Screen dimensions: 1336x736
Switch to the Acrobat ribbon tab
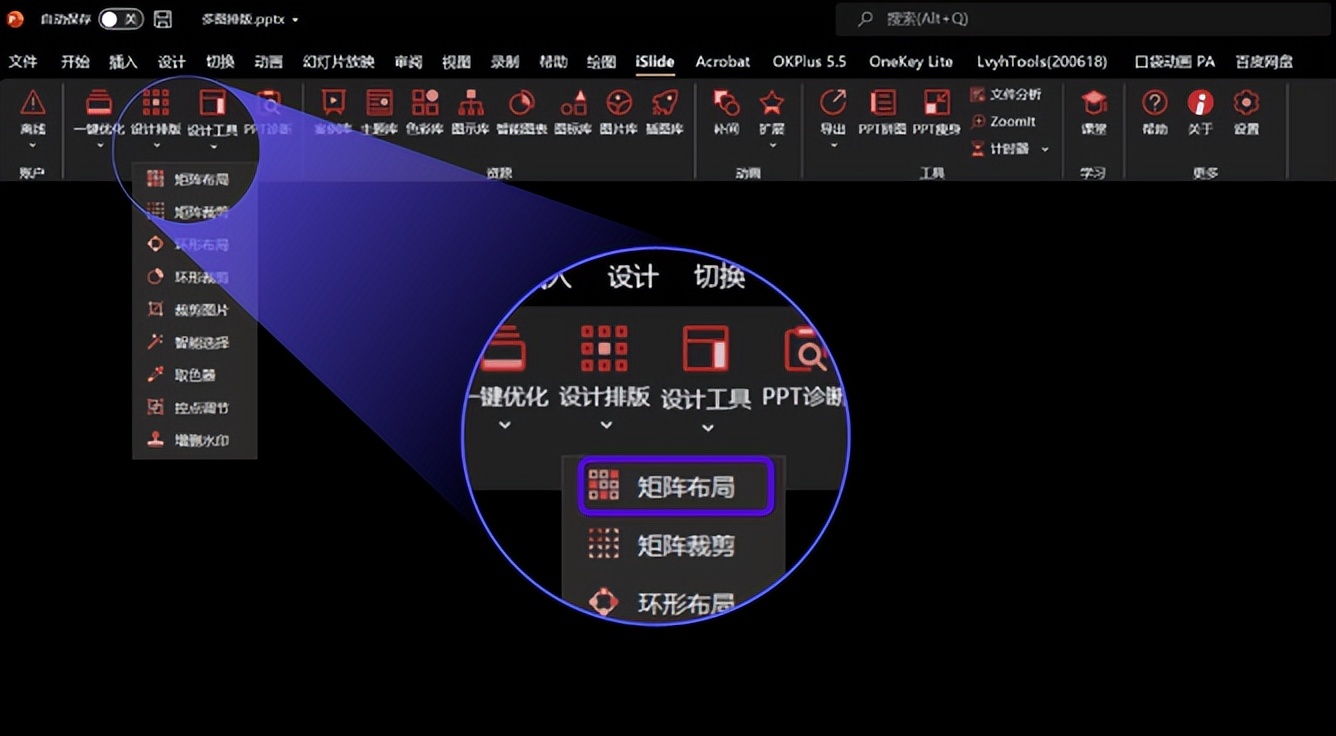pyautogui.click(x=722, y=61)
